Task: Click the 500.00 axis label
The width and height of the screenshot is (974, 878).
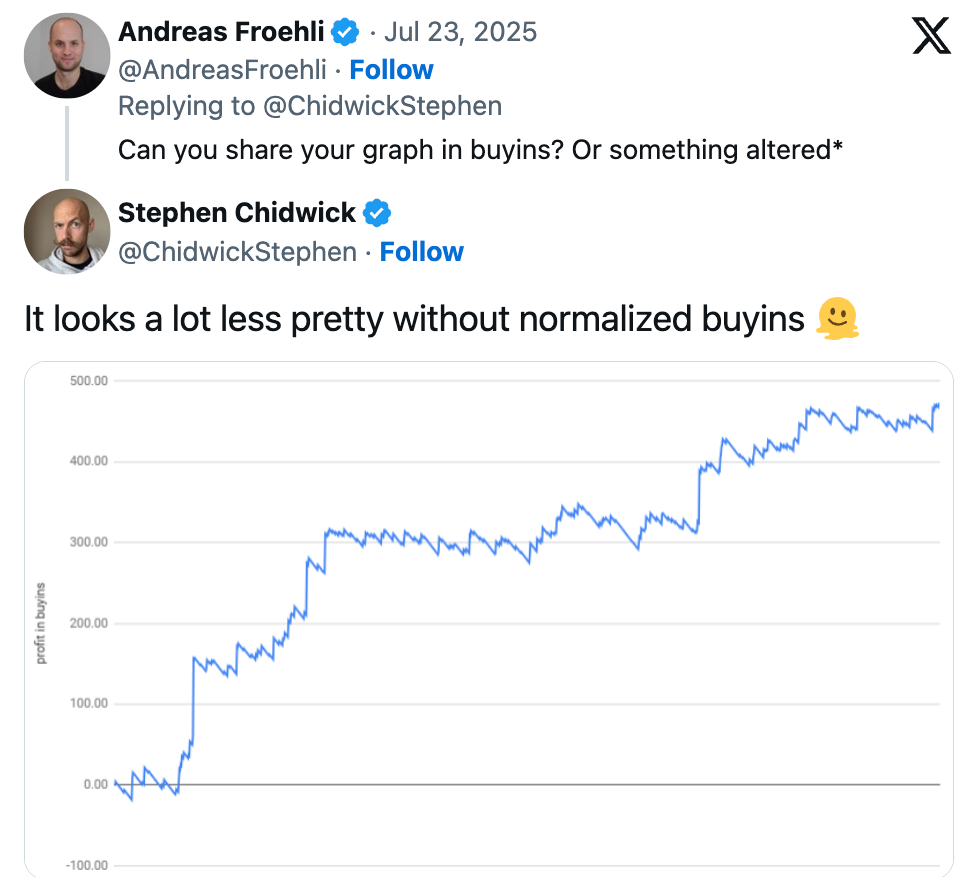Action: pyautogui.click(x=88, y=380)
